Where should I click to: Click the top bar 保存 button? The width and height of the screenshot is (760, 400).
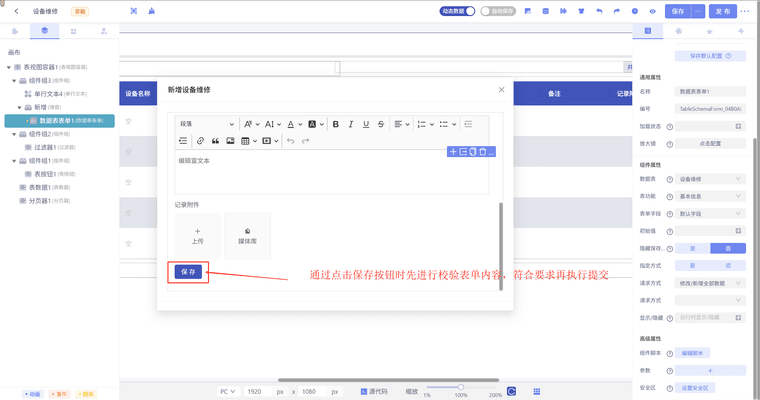point(678,11)
